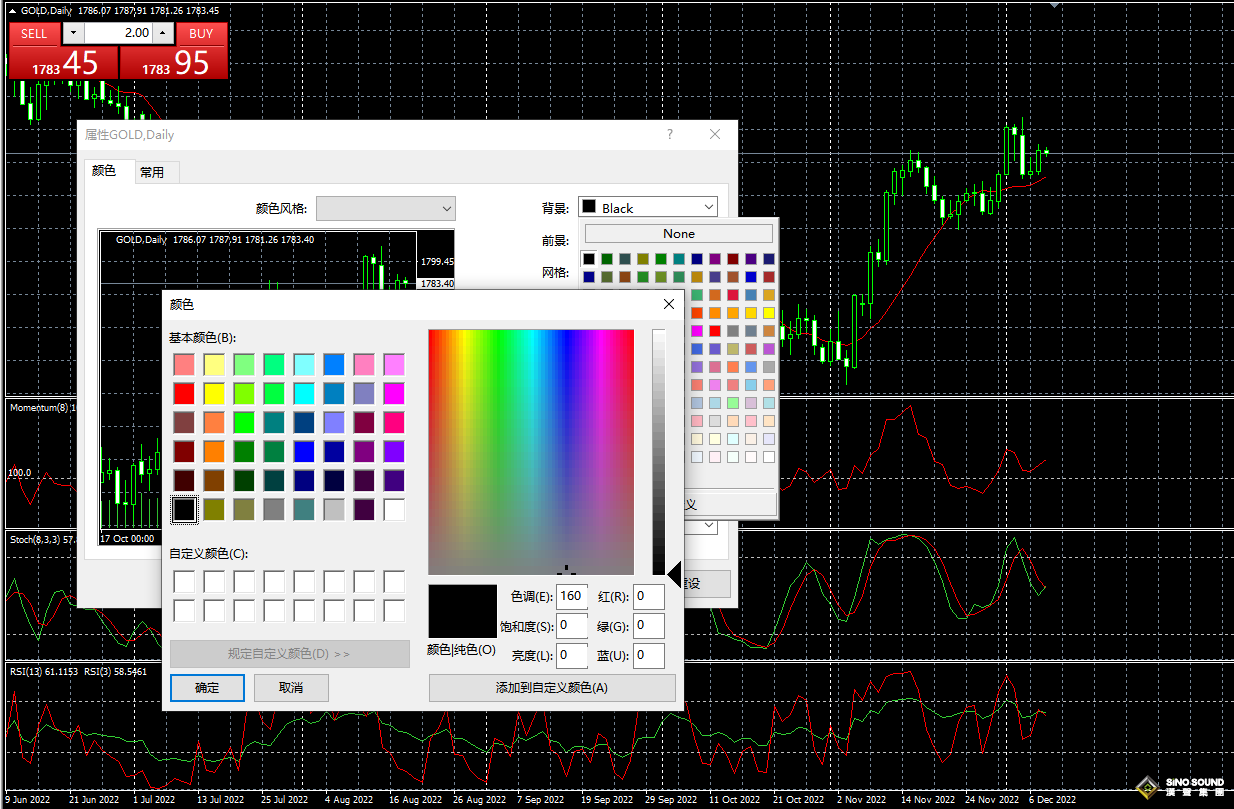The height and width of the screenshot is (809, 1234).
Task: Click the chart shift marker triangle at the chart's top edge
Action: tap(1053, 4)
